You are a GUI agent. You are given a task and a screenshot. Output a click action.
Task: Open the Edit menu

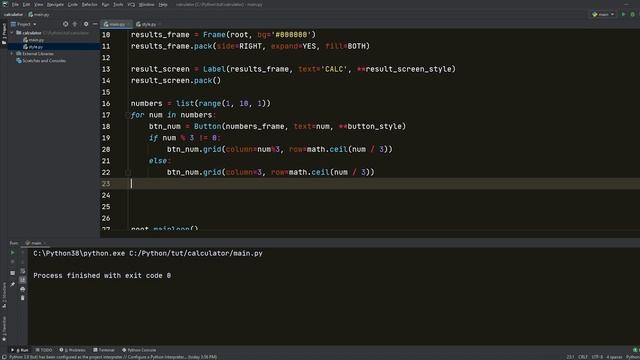(x=27, y=4)
